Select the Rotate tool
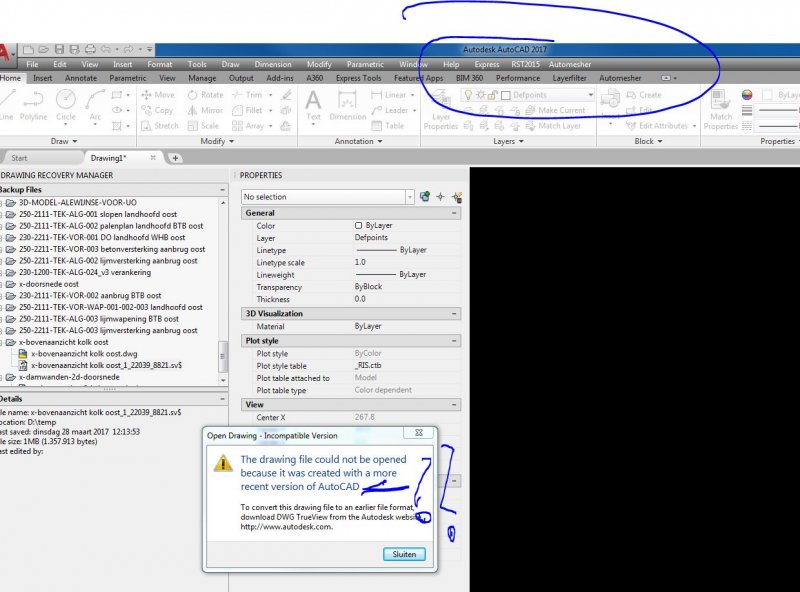 206,95
